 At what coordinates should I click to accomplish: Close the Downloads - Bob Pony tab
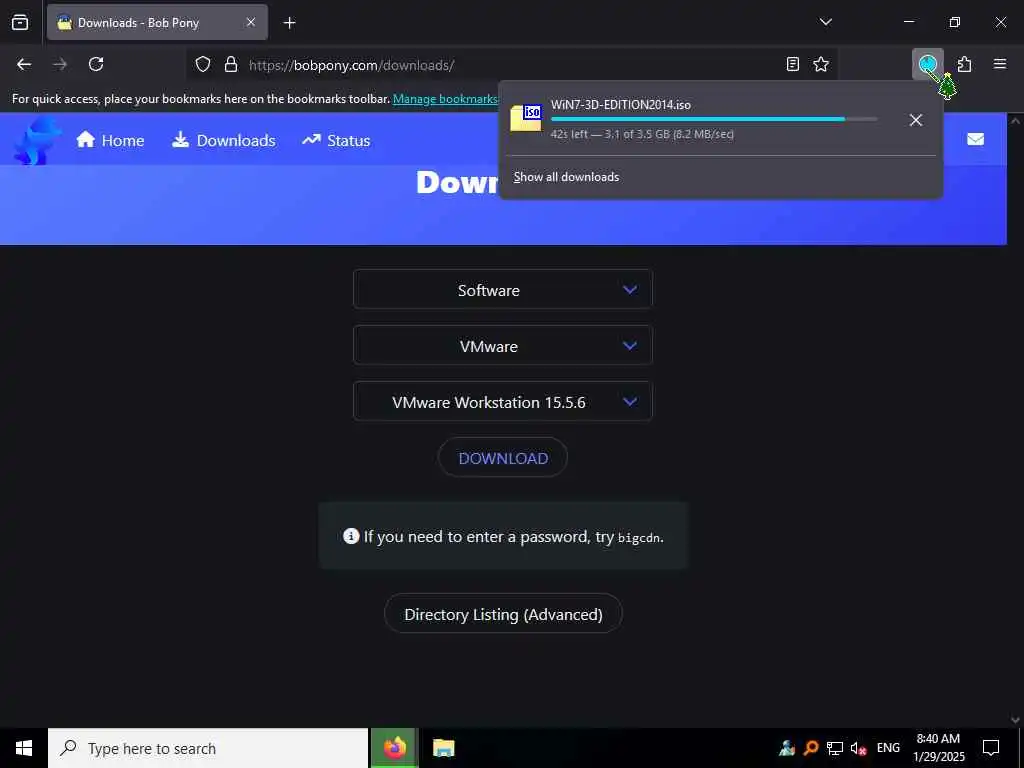251,22
